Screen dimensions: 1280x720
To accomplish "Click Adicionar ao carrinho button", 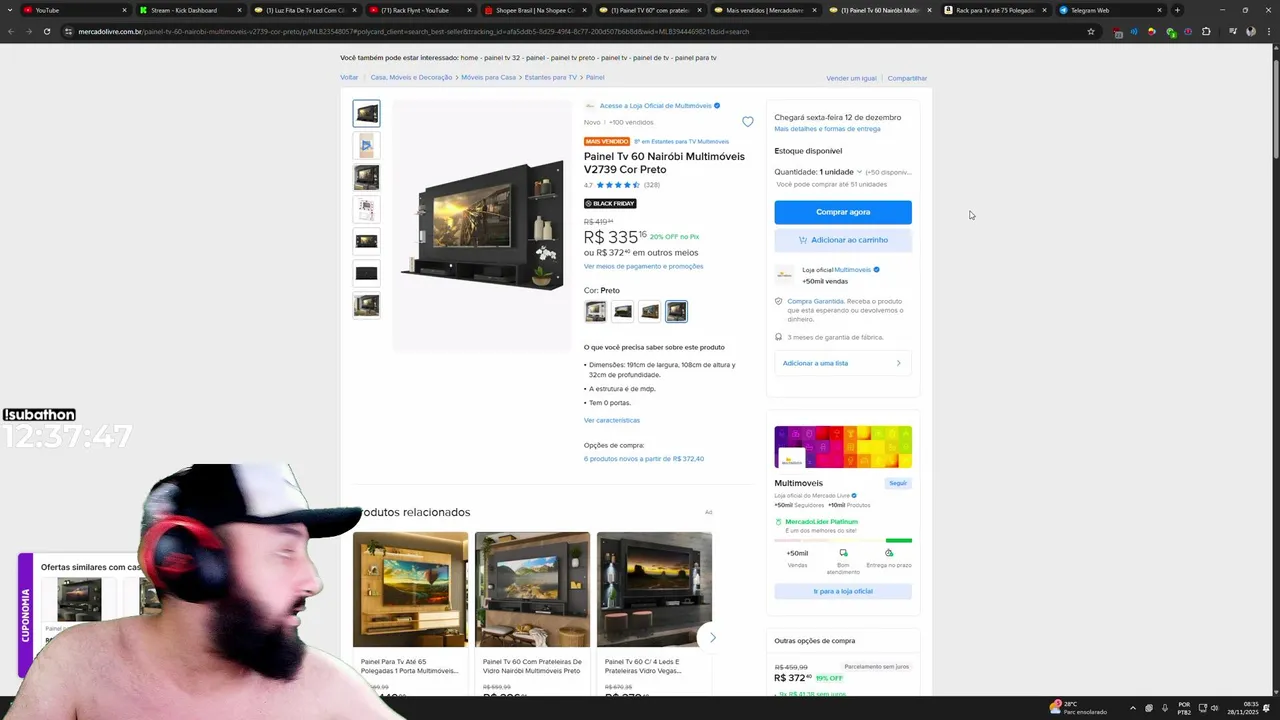I will 843,240.
